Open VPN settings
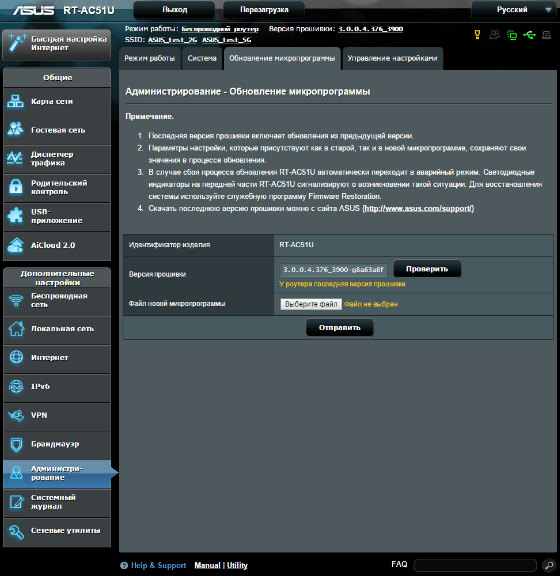560x576 pixels. pyautogui.click(x=57, y=416)
